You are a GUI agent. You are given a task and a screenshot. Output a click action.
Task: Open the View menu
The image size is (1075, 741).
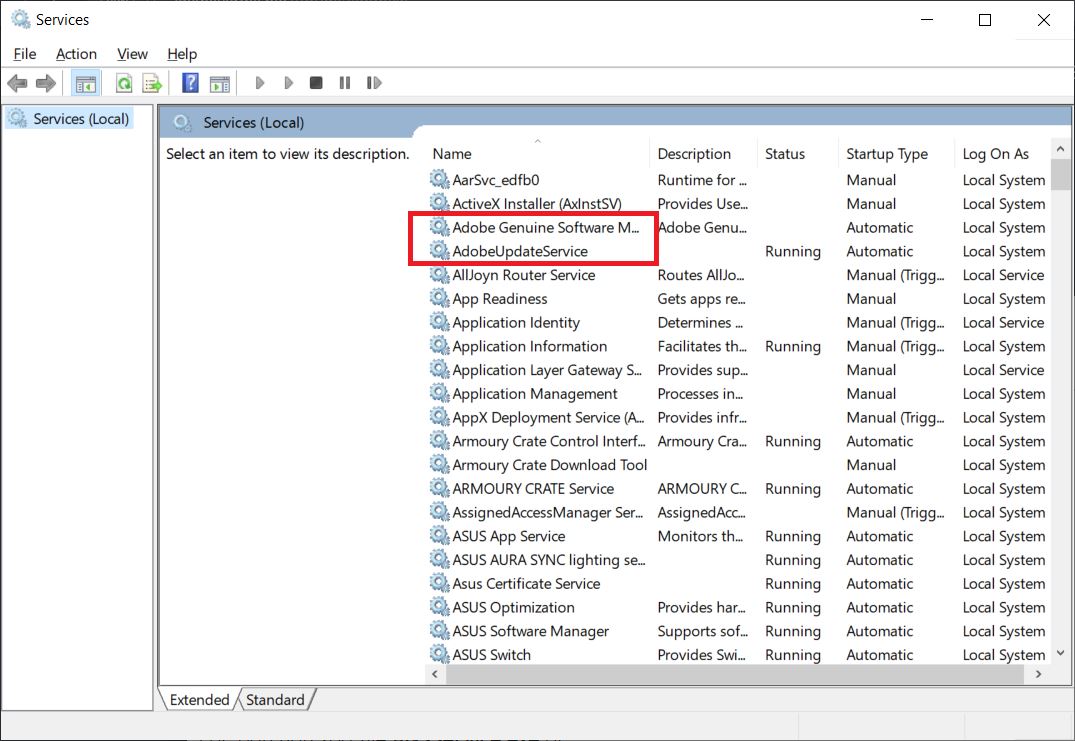[x=132, y=54]
